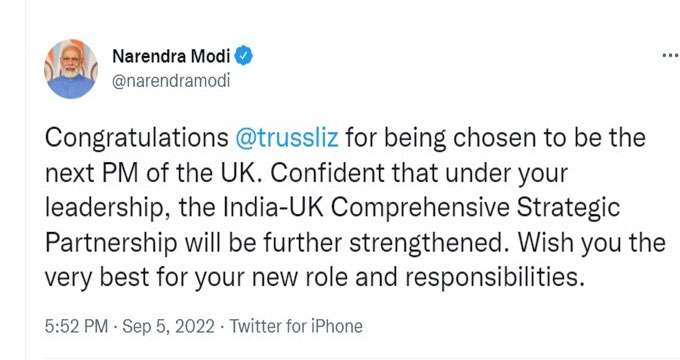
Task: Click the phrase Wish you the
Action: (x=592, y=242)
